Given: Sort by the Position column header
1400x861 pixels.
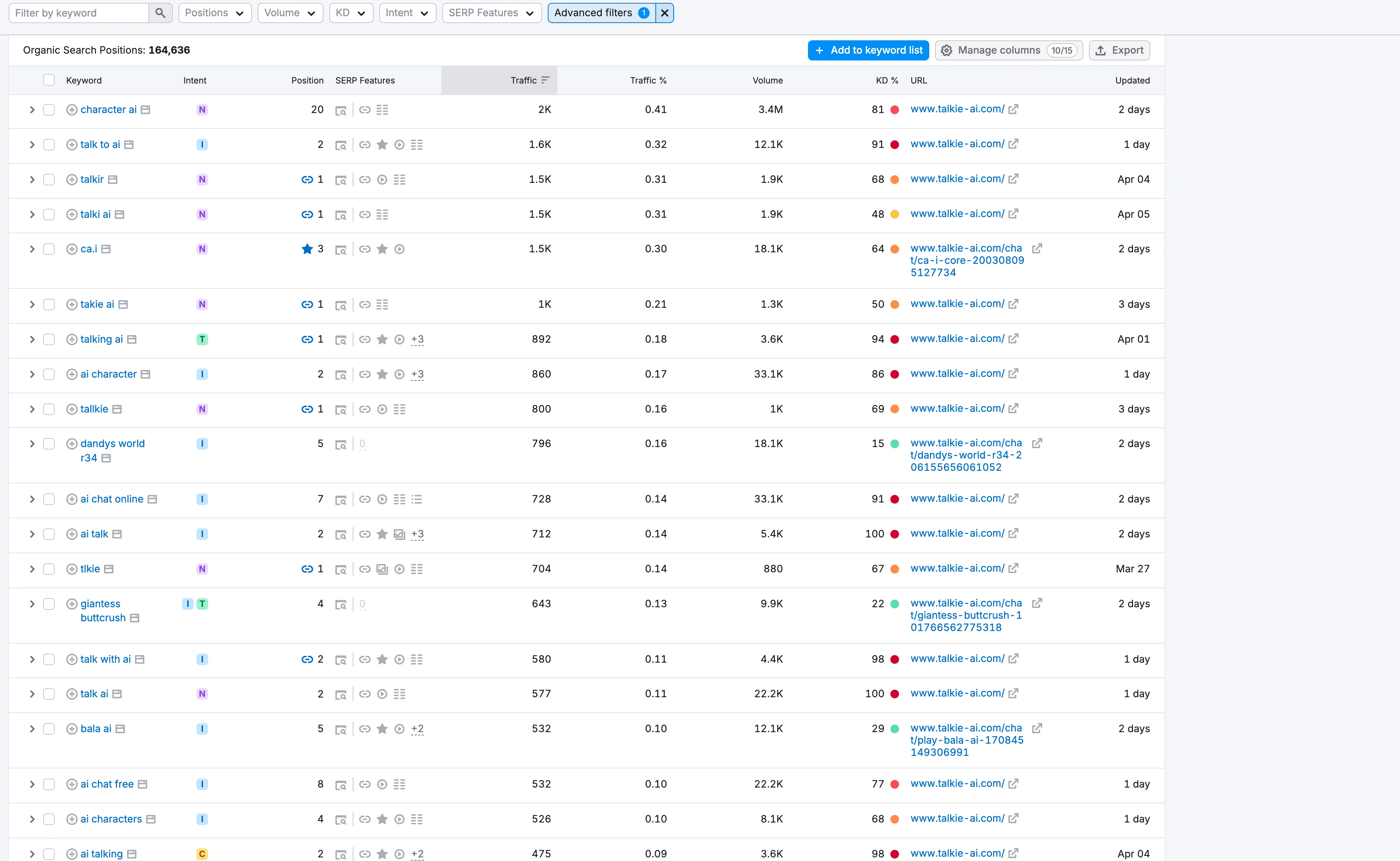Looking at the screenshot, I should 307,80.
